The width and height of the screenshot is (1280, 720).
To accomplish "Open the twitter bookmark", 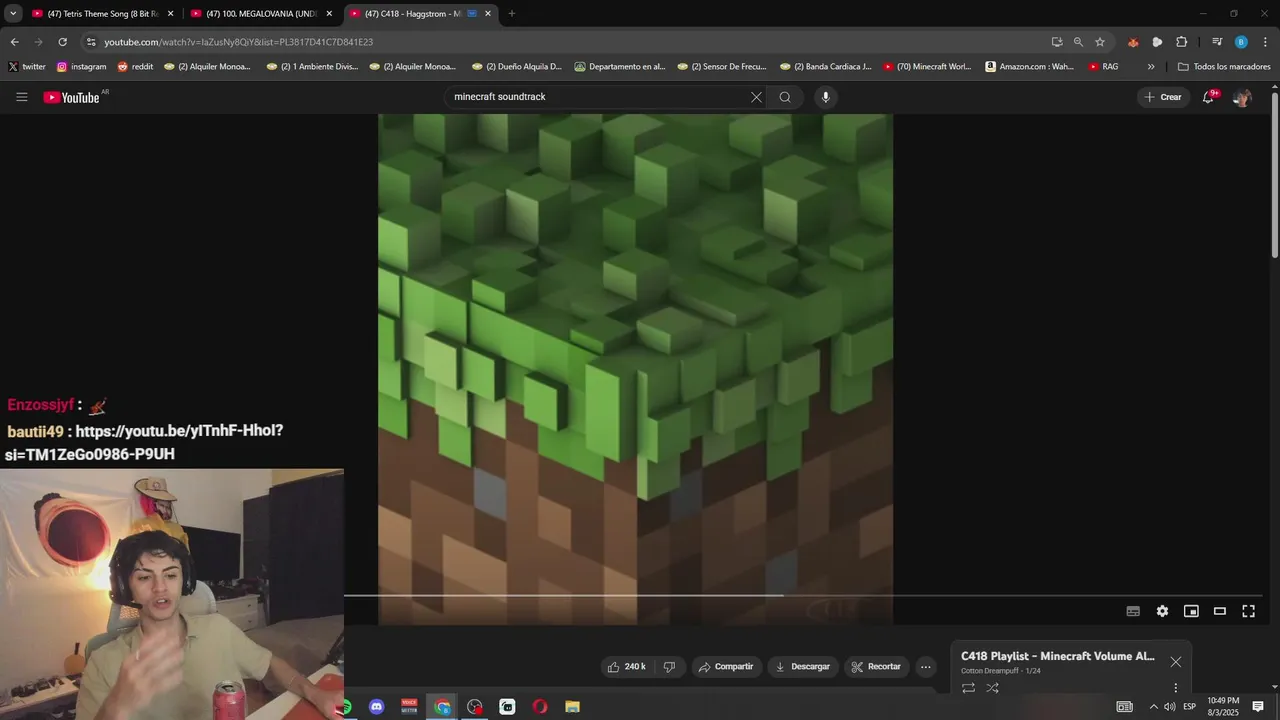I will click(x=27, y=67).
